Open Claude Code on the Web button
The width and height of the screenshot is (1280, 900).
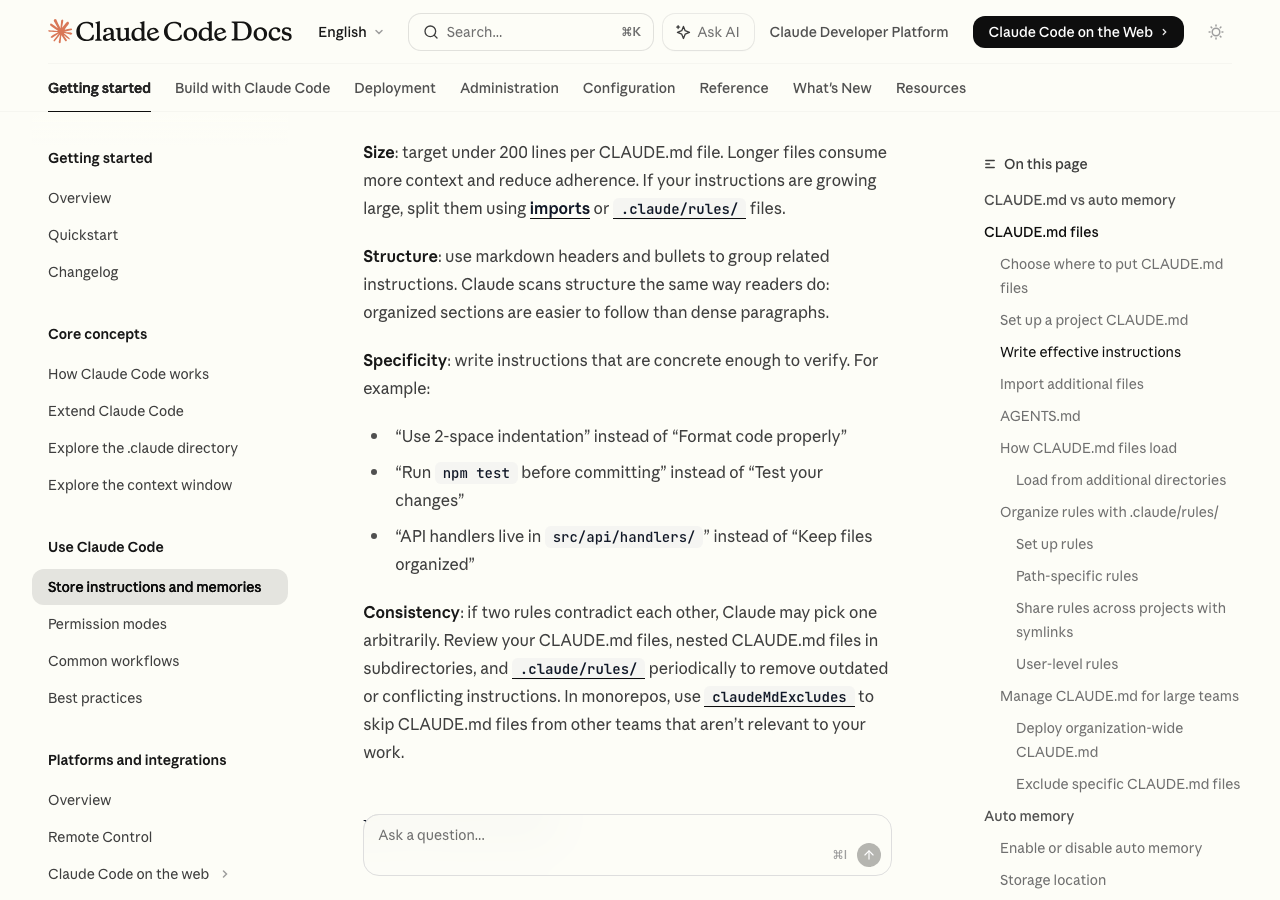pos(1077,32)
